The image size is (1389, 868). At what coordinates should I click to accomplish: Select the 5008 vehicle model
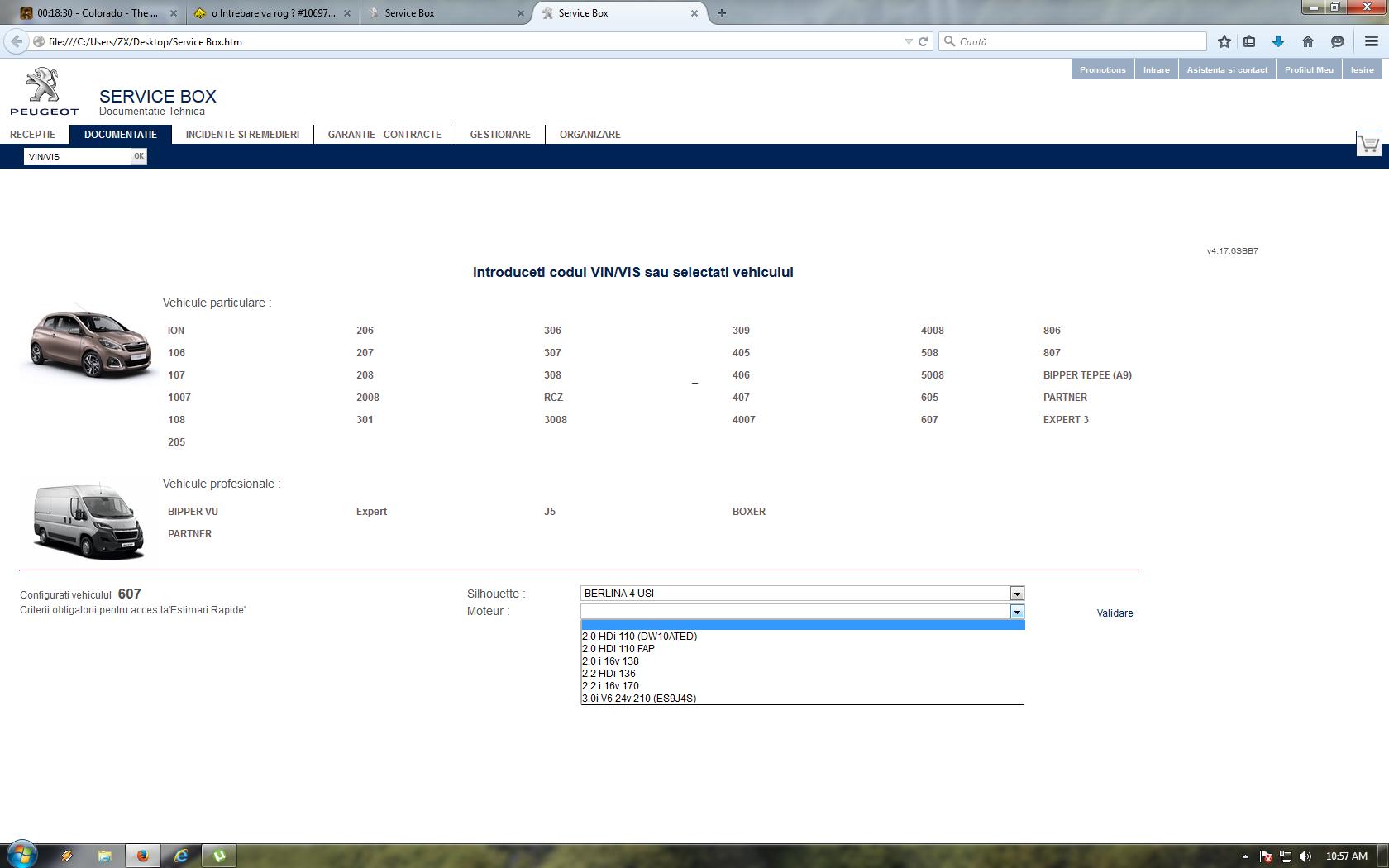932,375
